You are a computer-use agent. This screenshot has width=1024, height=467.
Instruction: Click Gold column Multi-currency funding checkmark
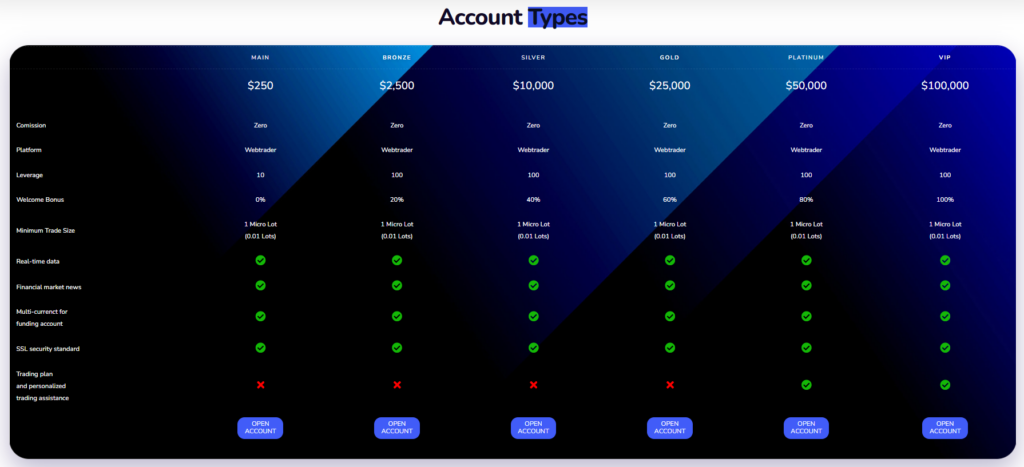[x=670, y=316]
